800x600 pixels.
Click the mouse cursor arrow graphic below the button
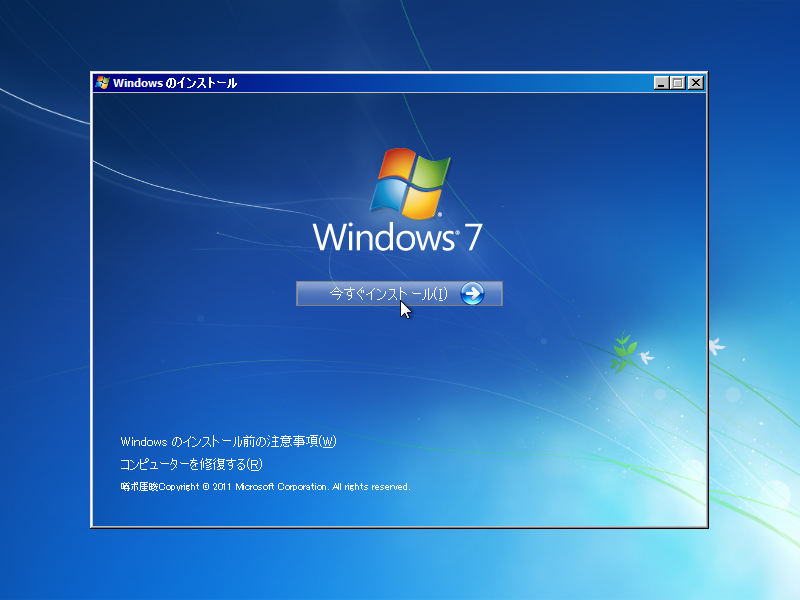tap(404, 310)
